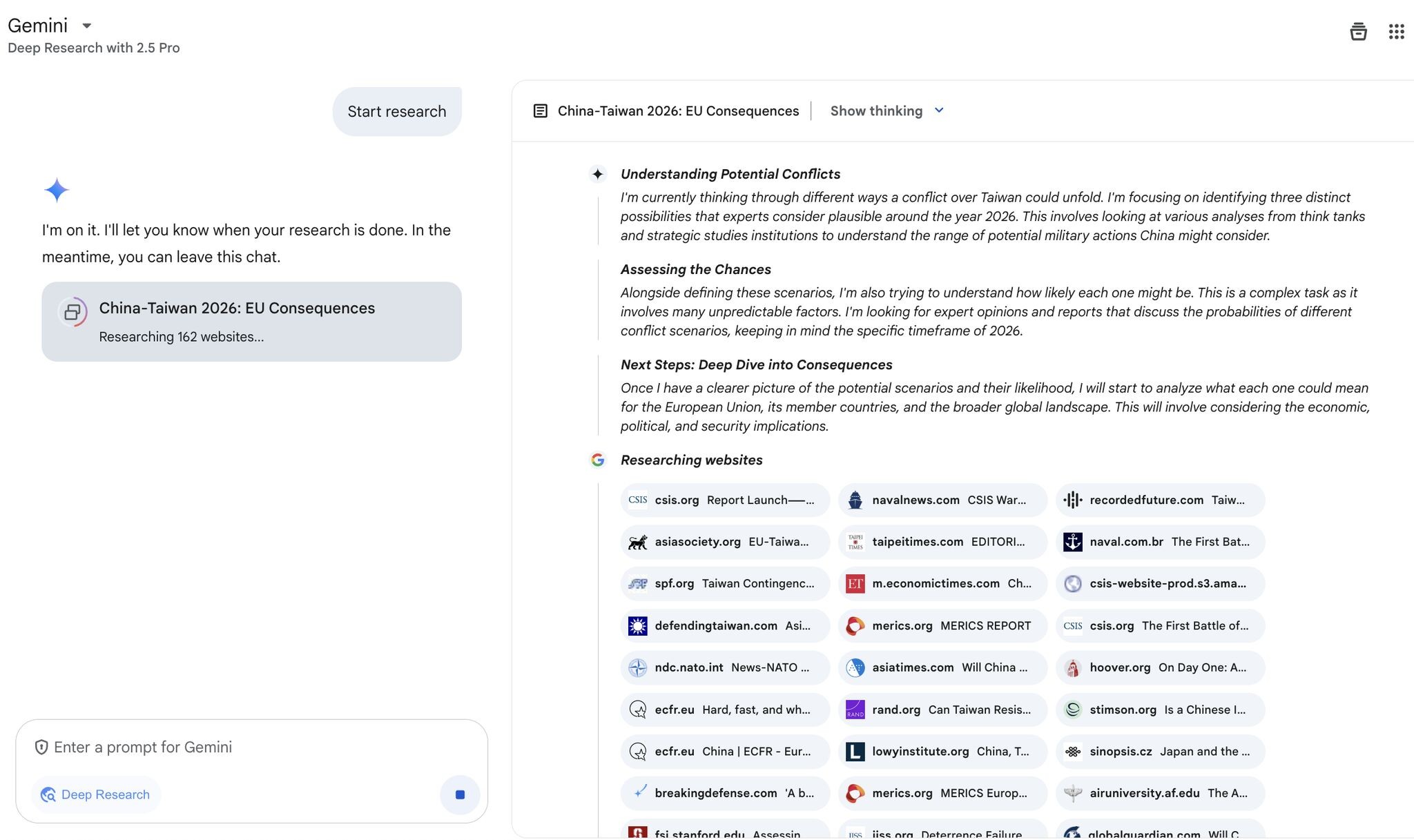The height and width of the screenshot is (840, 1414).
Task: Open csis-website-prod.s3.ama... source chip
Action: 1160,584
